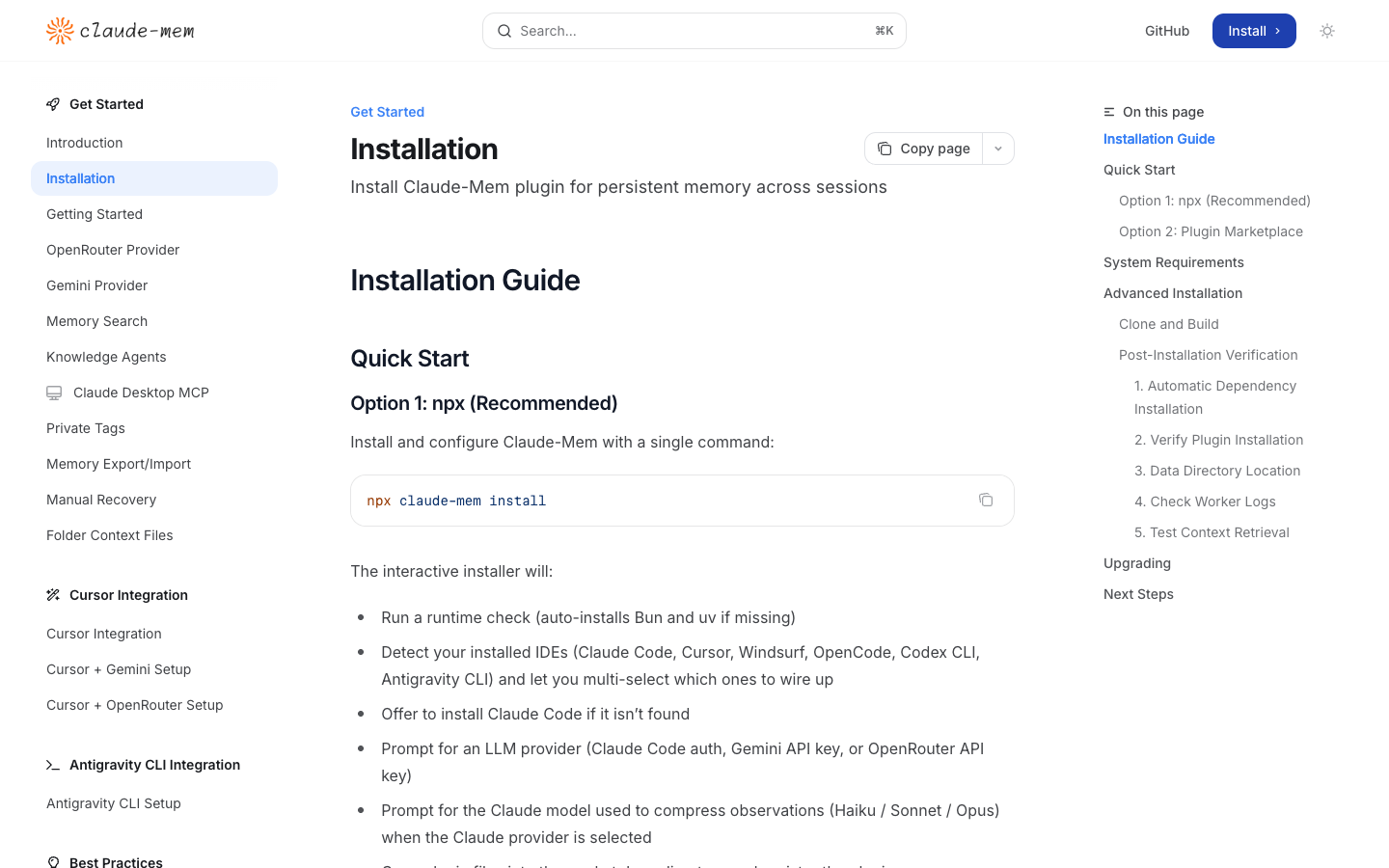
Task: Go to Option 2: Plugin Marketplace
Action: coord(1211,231)
